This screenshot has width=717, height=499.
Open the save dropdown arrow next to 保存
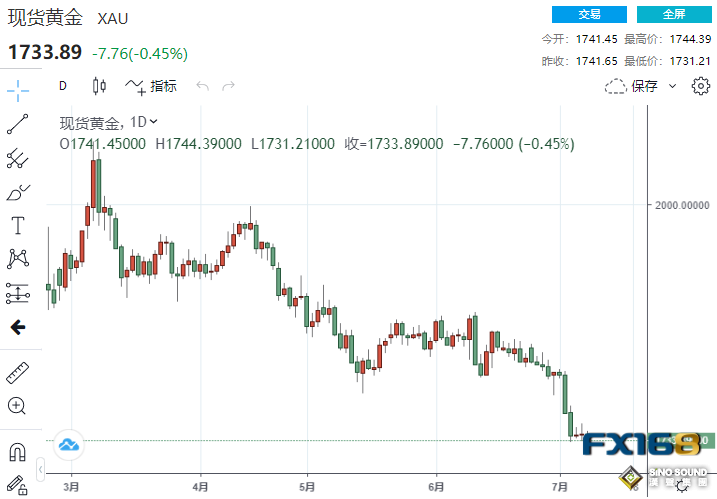pos(672,86)
